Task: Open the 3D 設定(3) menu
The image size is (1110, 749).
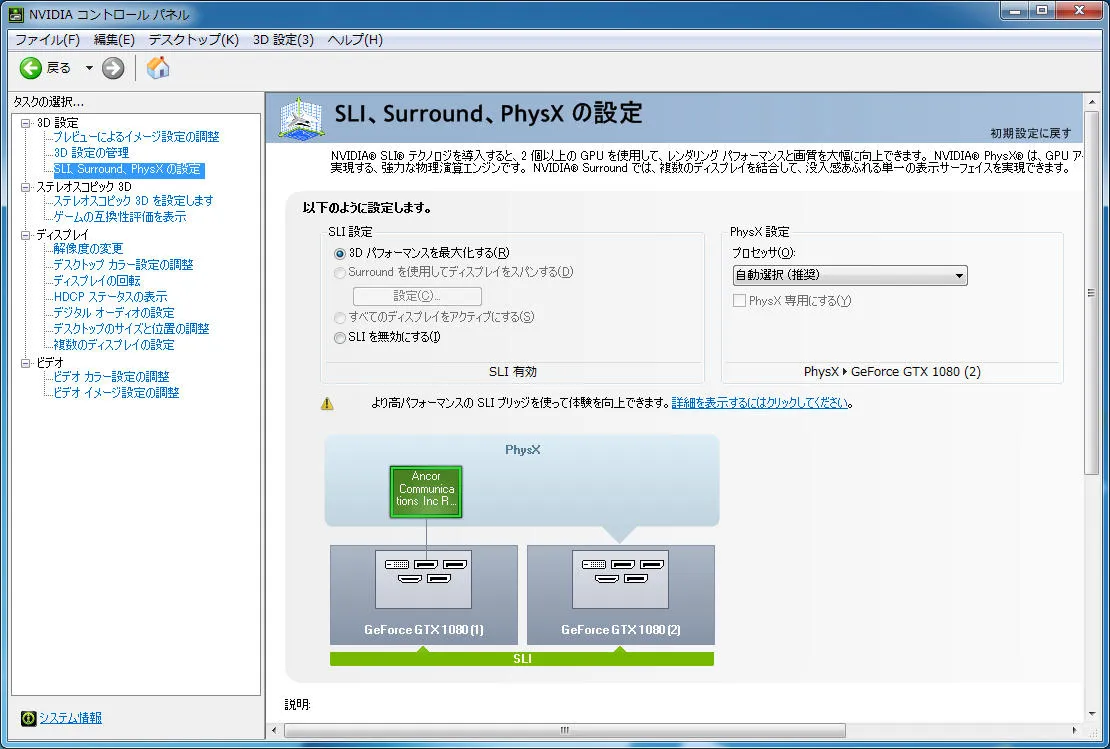Action: [x=283, y=40]
